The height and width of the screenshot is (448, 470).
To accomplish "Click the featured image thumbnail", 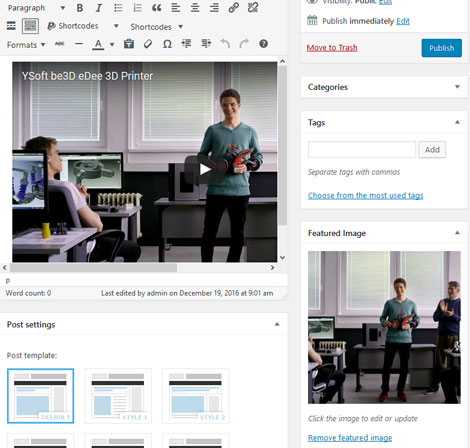I will pos(384,327).
